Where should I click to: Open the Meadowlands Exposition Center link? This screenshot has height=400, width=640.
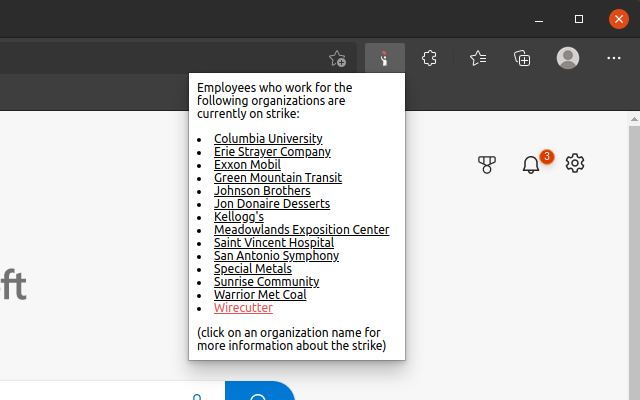(x=302, y=230)
